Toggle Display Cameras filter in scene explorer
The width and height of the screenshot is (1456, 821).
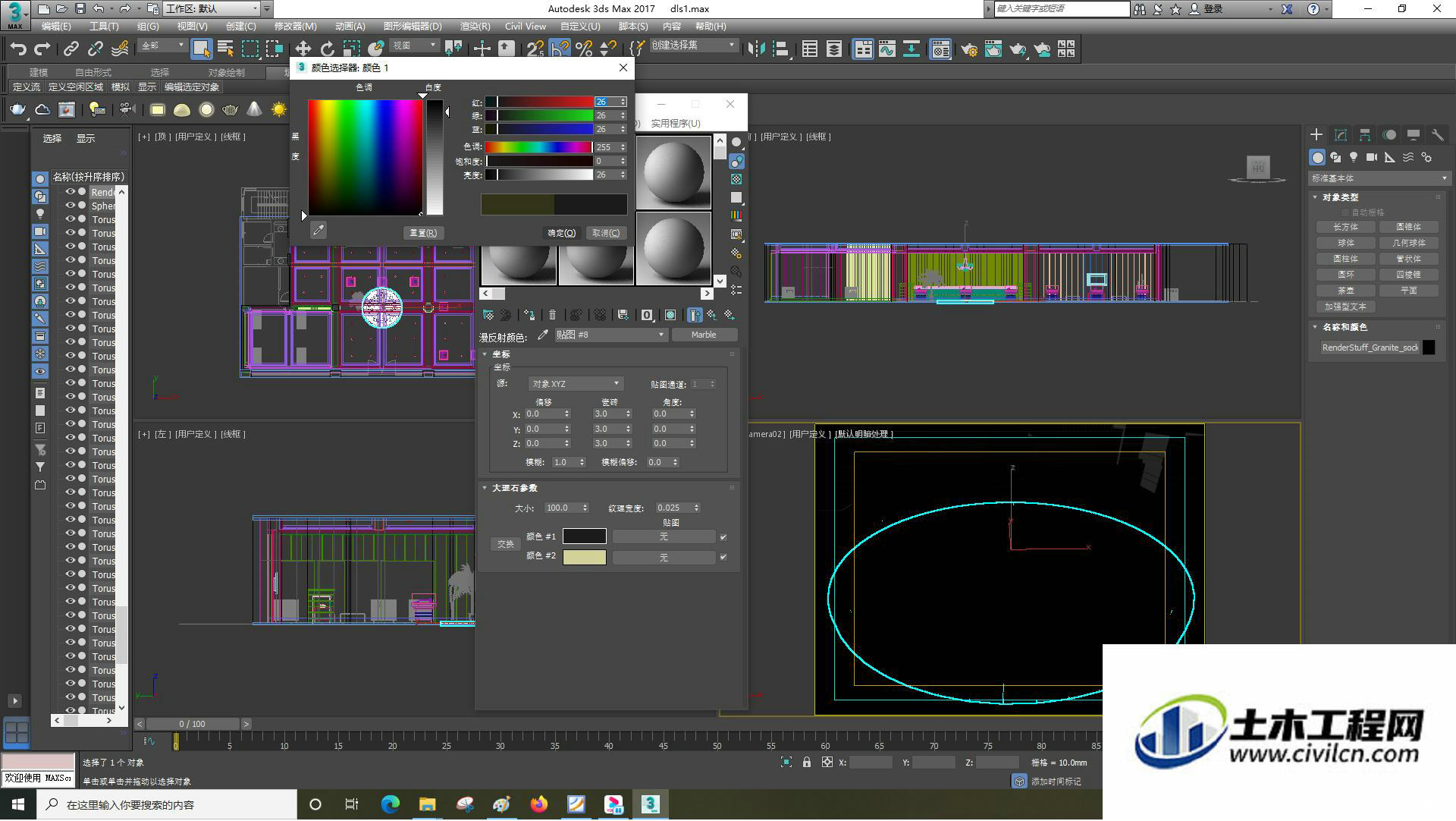[x=40, y=231]
